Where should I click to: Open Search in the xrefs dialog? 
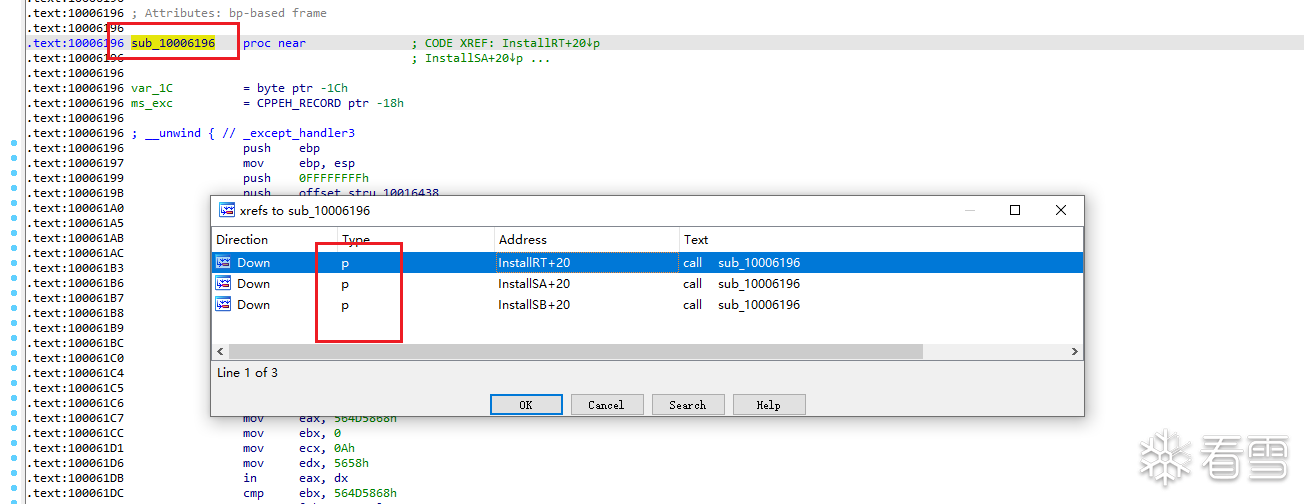[x=688, y=405]
